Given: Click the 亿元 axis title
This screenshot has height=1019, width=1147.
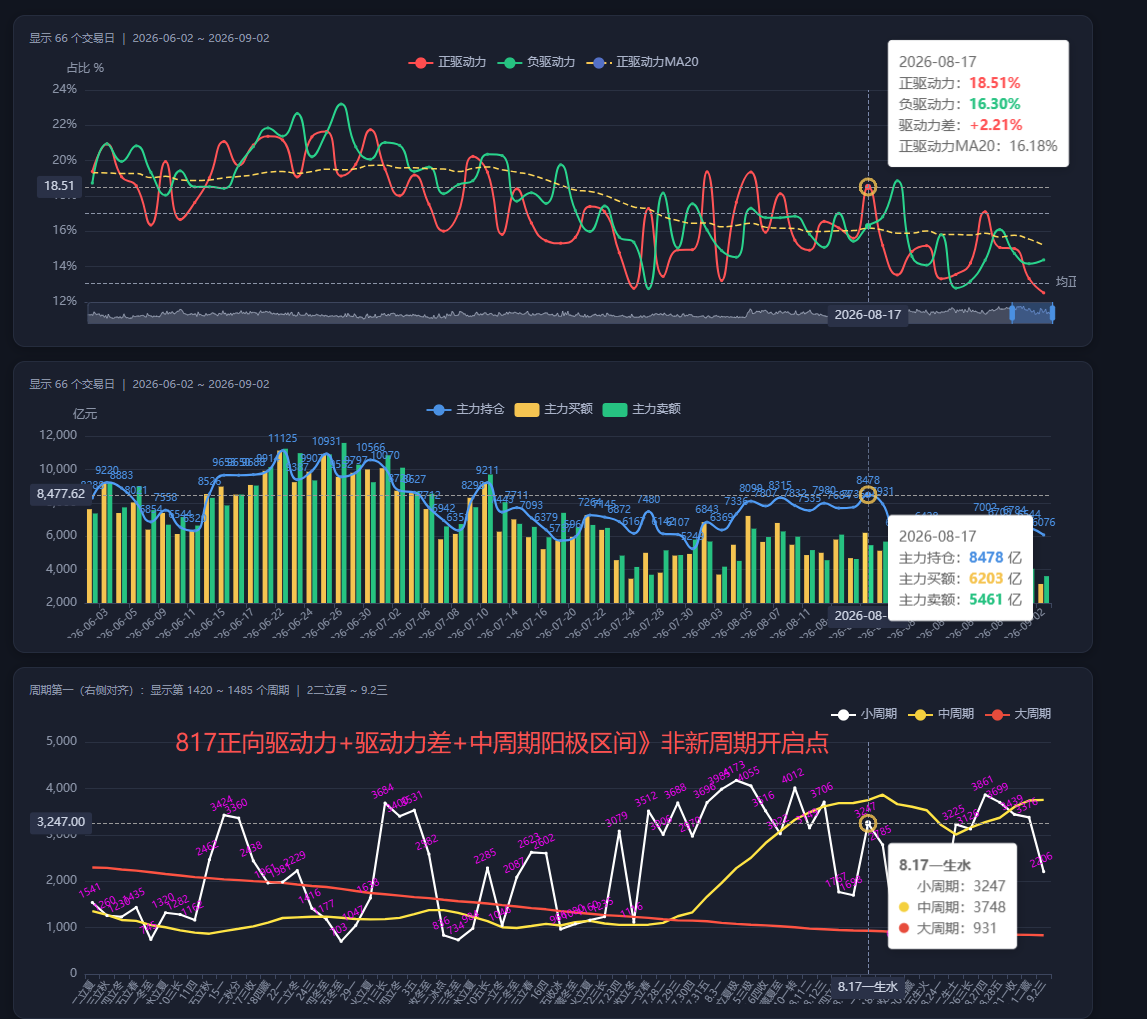Looking at the screenshot, I should [x=85, y=414].
